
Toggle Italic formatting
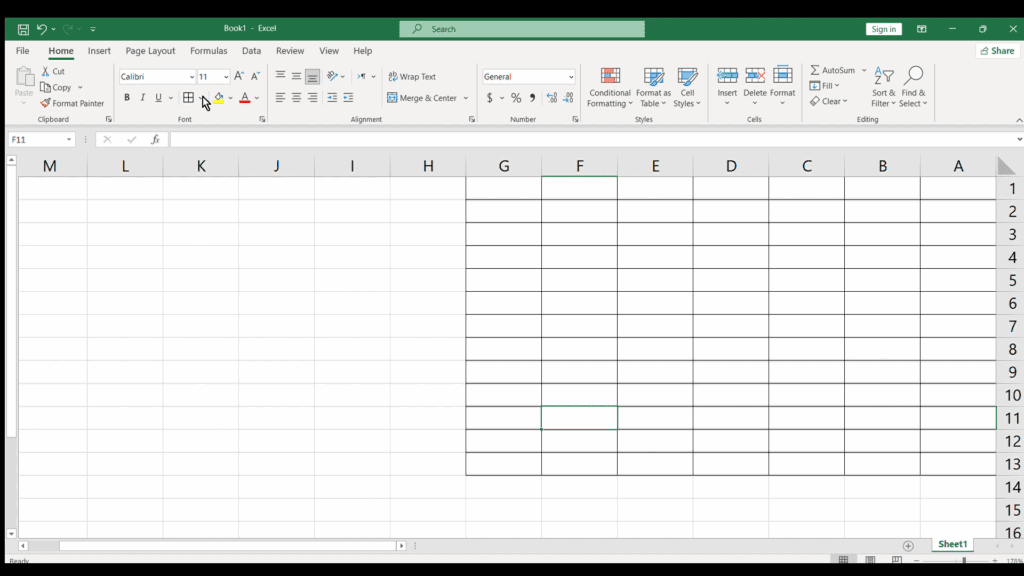click(x=142, y=98)
